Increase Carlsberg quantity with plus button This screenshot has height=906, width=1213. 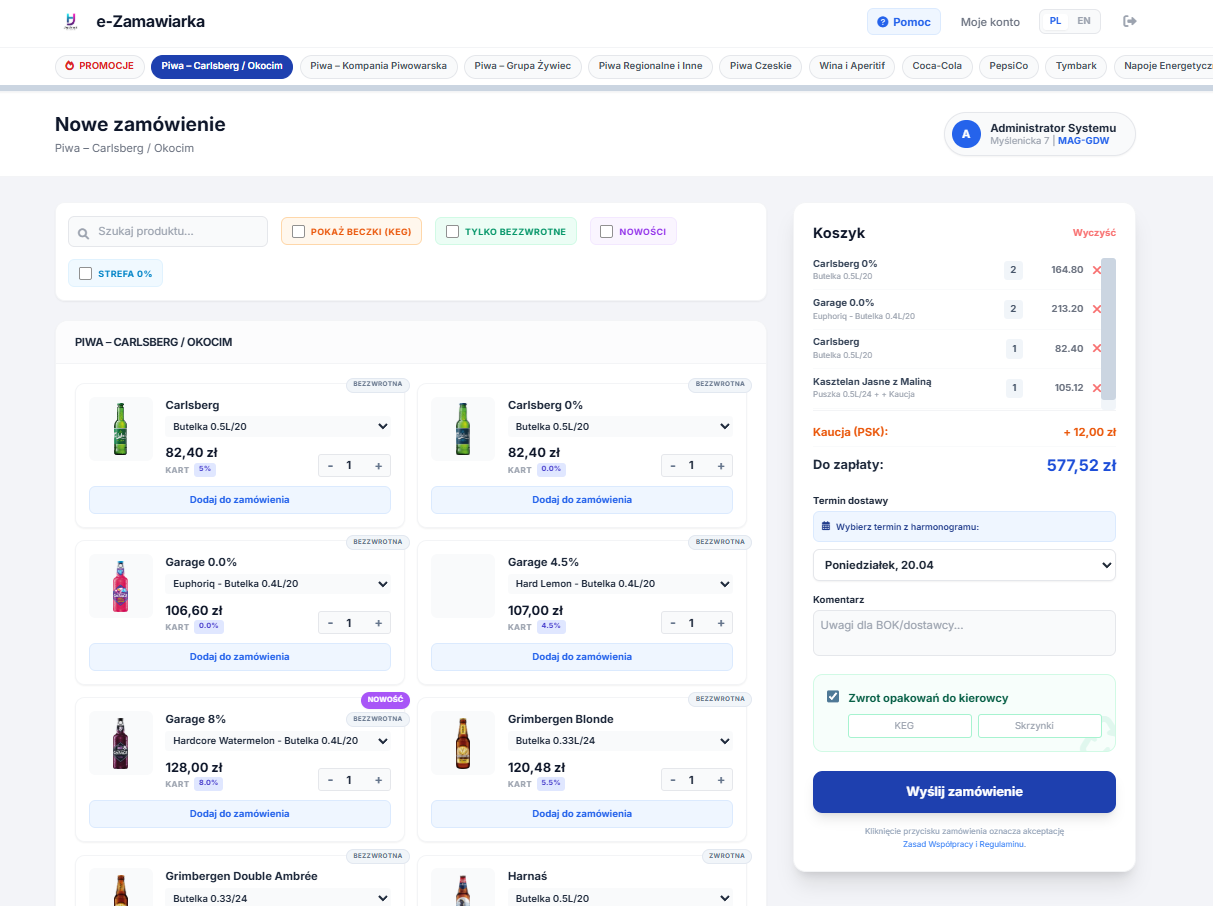point(378,466)
